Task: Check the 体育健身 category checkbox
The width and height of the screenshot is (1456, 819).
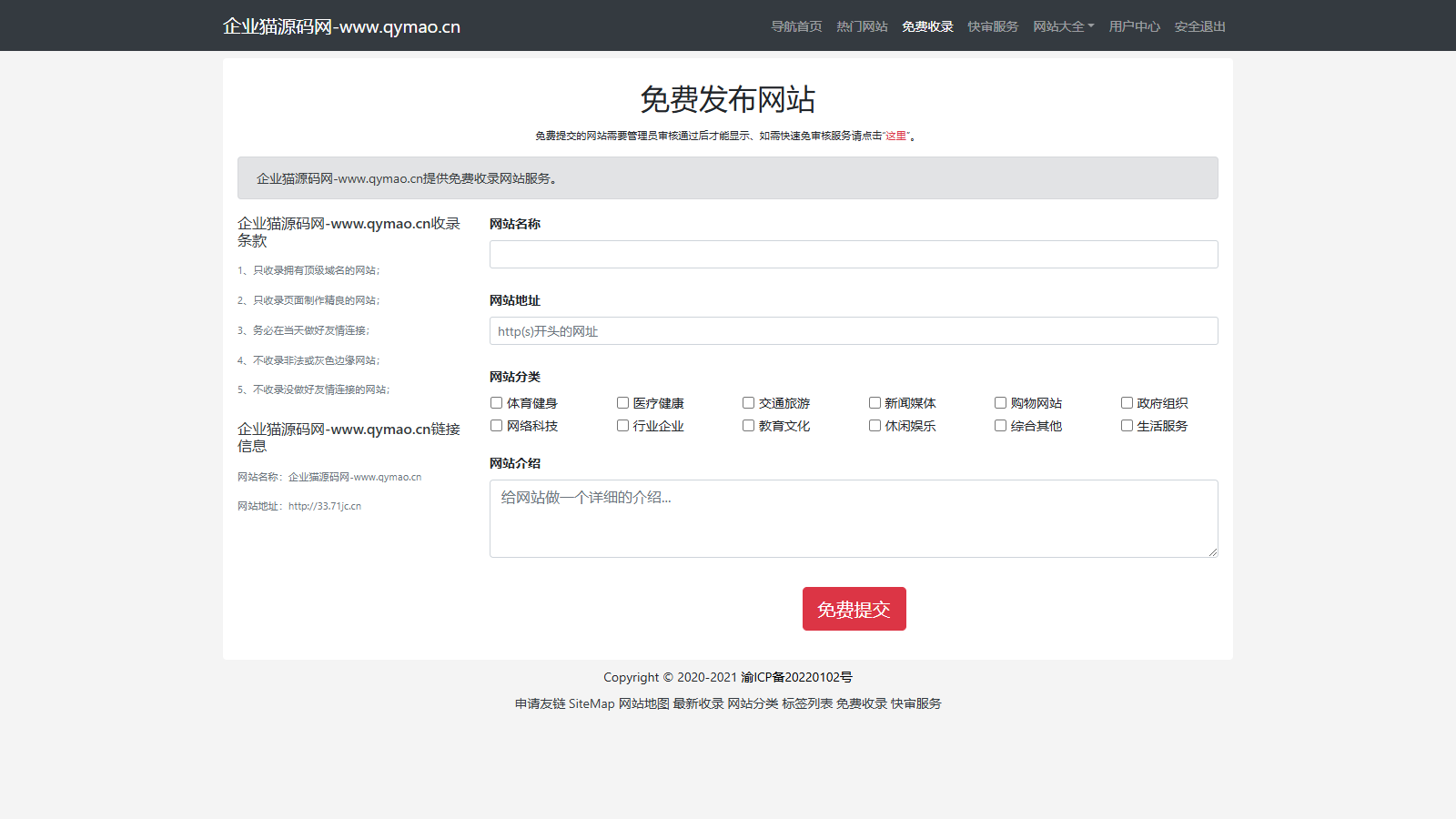Action: click(497, 403)
